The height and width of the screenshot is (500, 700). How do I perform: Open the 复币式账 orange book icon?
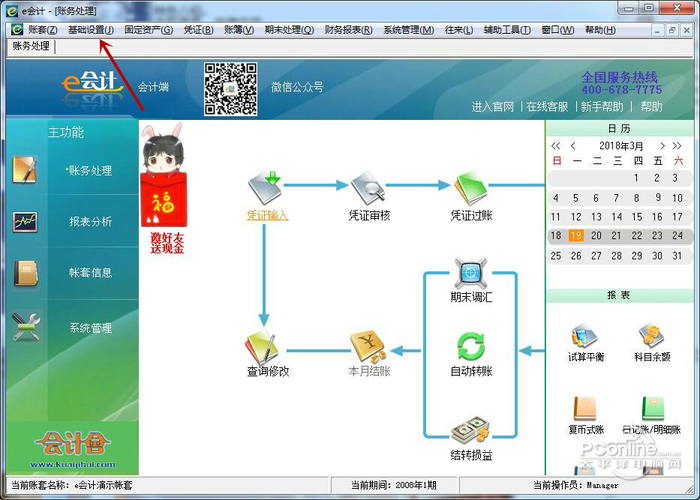click(585, 408)
